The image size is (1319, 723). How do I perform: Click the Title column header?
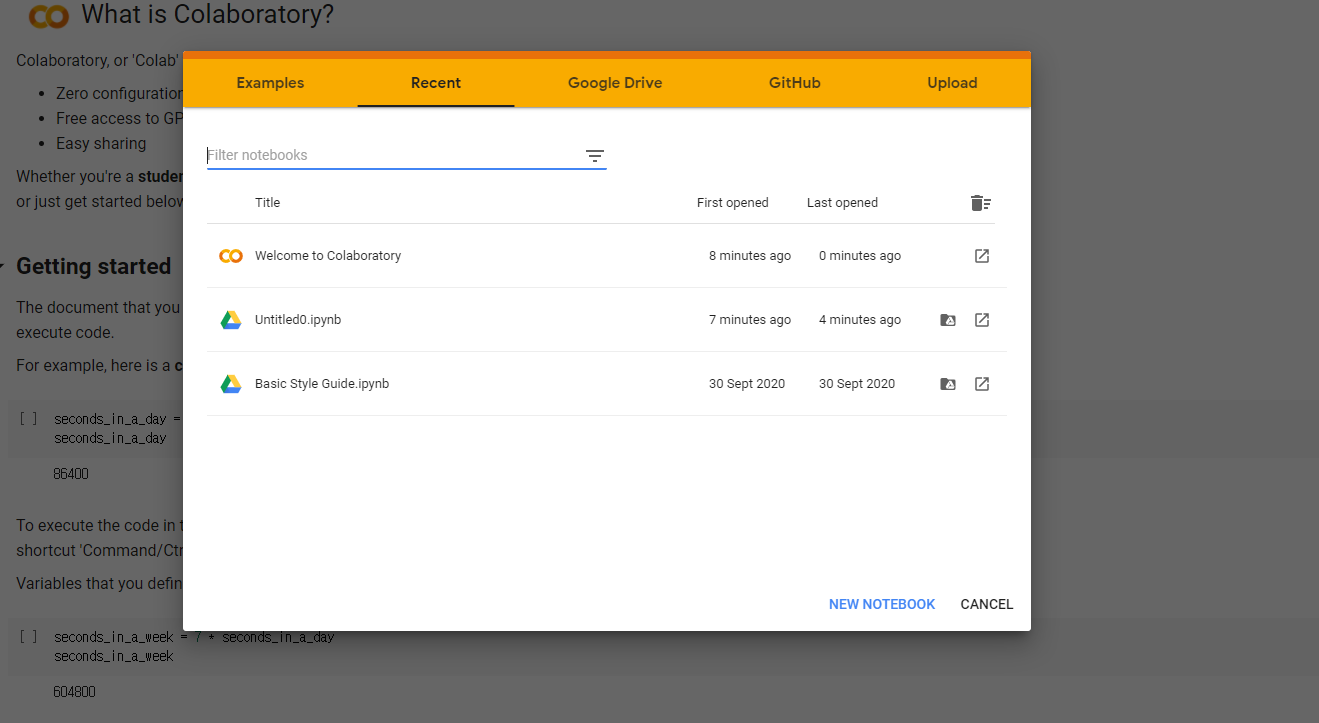[x=268, y=203]
